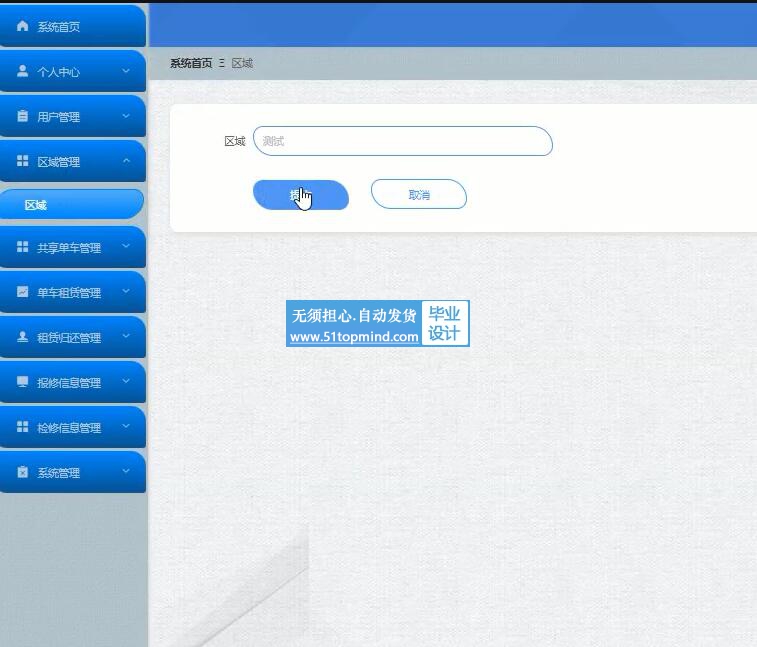This screenshot has height=647, width=757.
Task: Expand the 检修信息管理 chevron
Action: click(x=126, y=426)
